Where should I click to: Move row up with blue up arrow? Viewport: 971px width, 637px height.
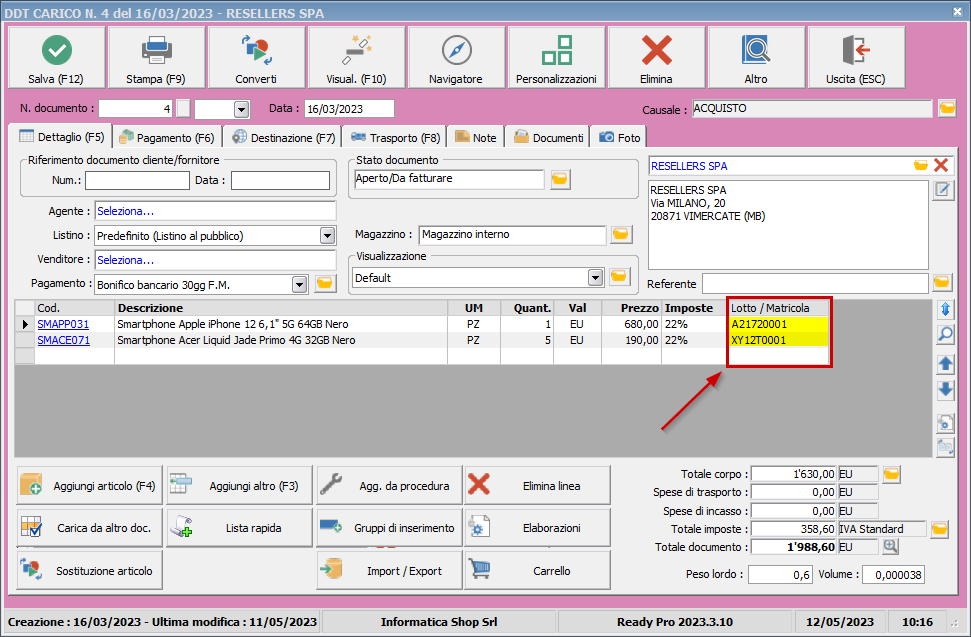click(946, 364)
